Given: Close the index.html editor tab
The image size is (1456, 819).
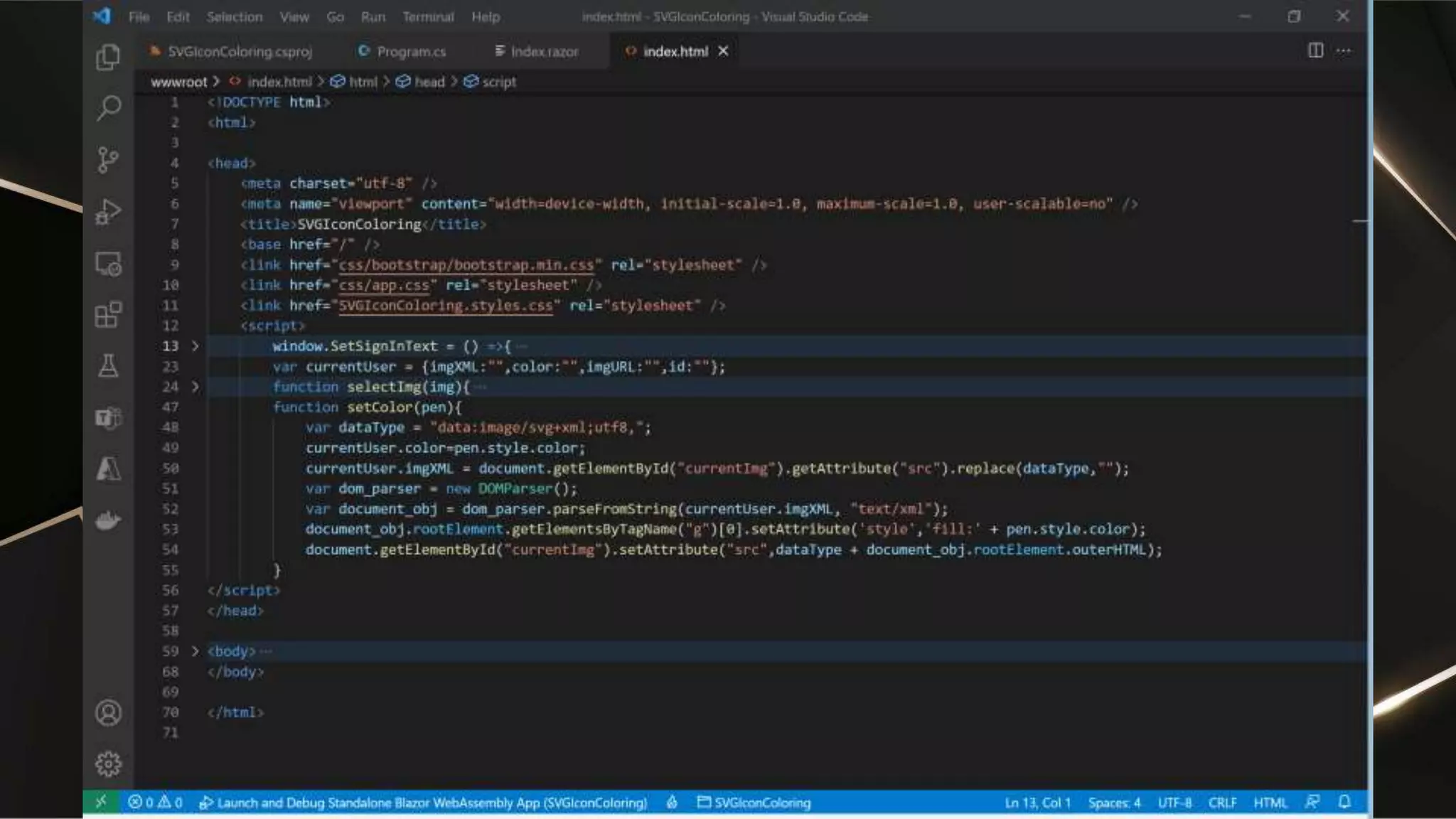Looking at the screenshot, I should [x=723, y=51].
